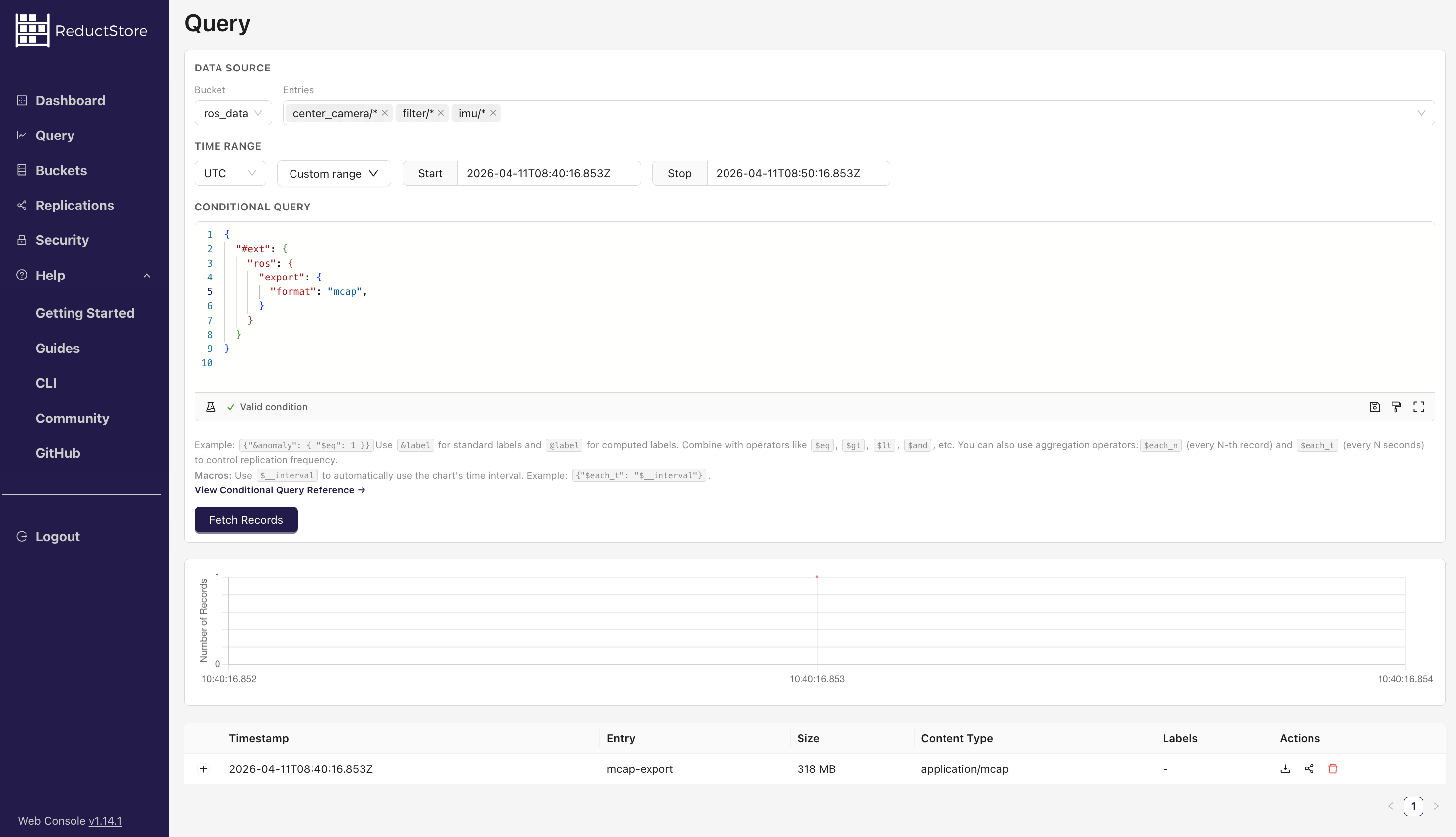
Task: Open View Conditional Query Reference link
Action: [280, 490]
